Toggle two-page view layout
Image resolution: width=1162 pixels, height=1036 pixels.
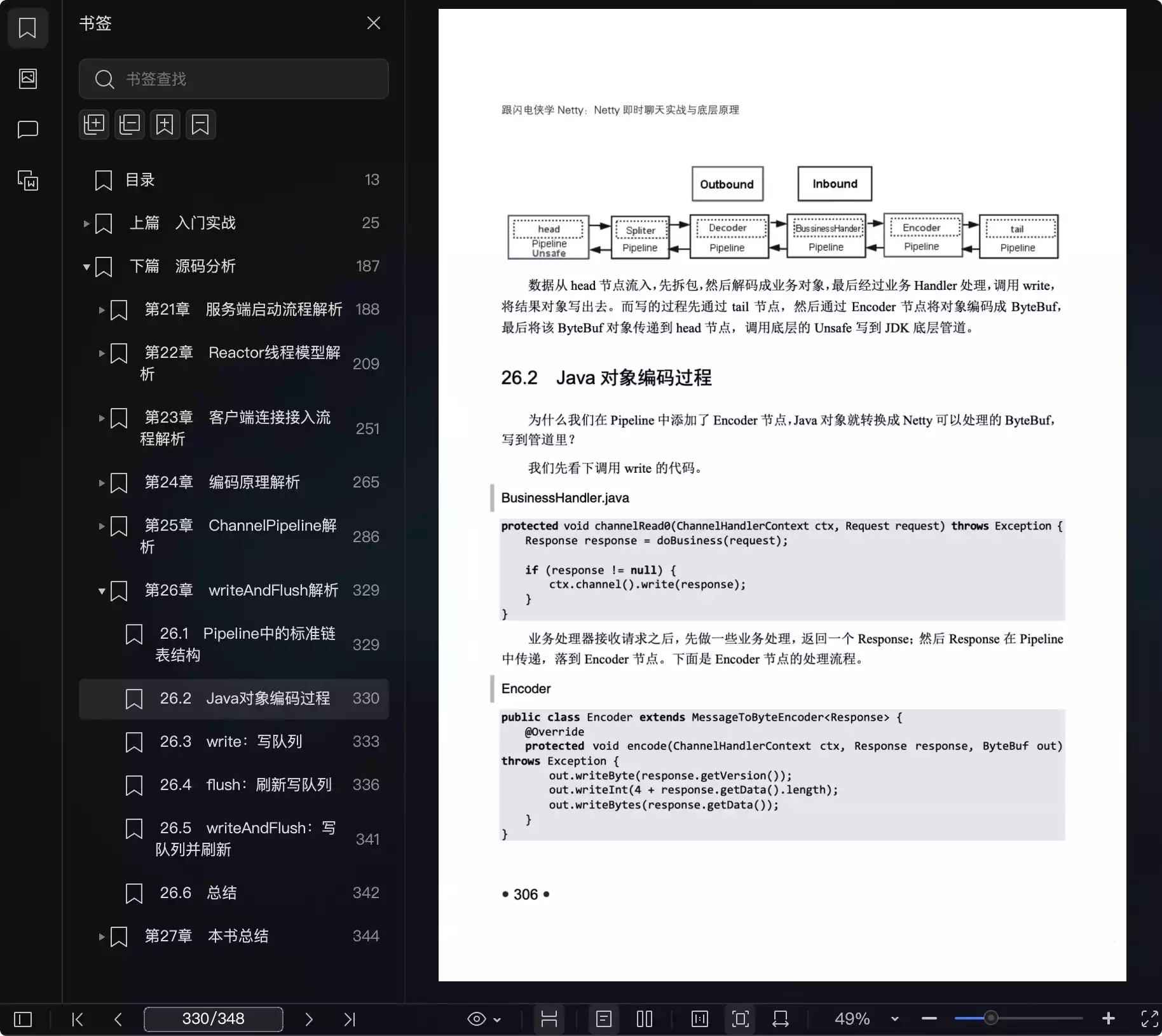(x=644, y=1019)
